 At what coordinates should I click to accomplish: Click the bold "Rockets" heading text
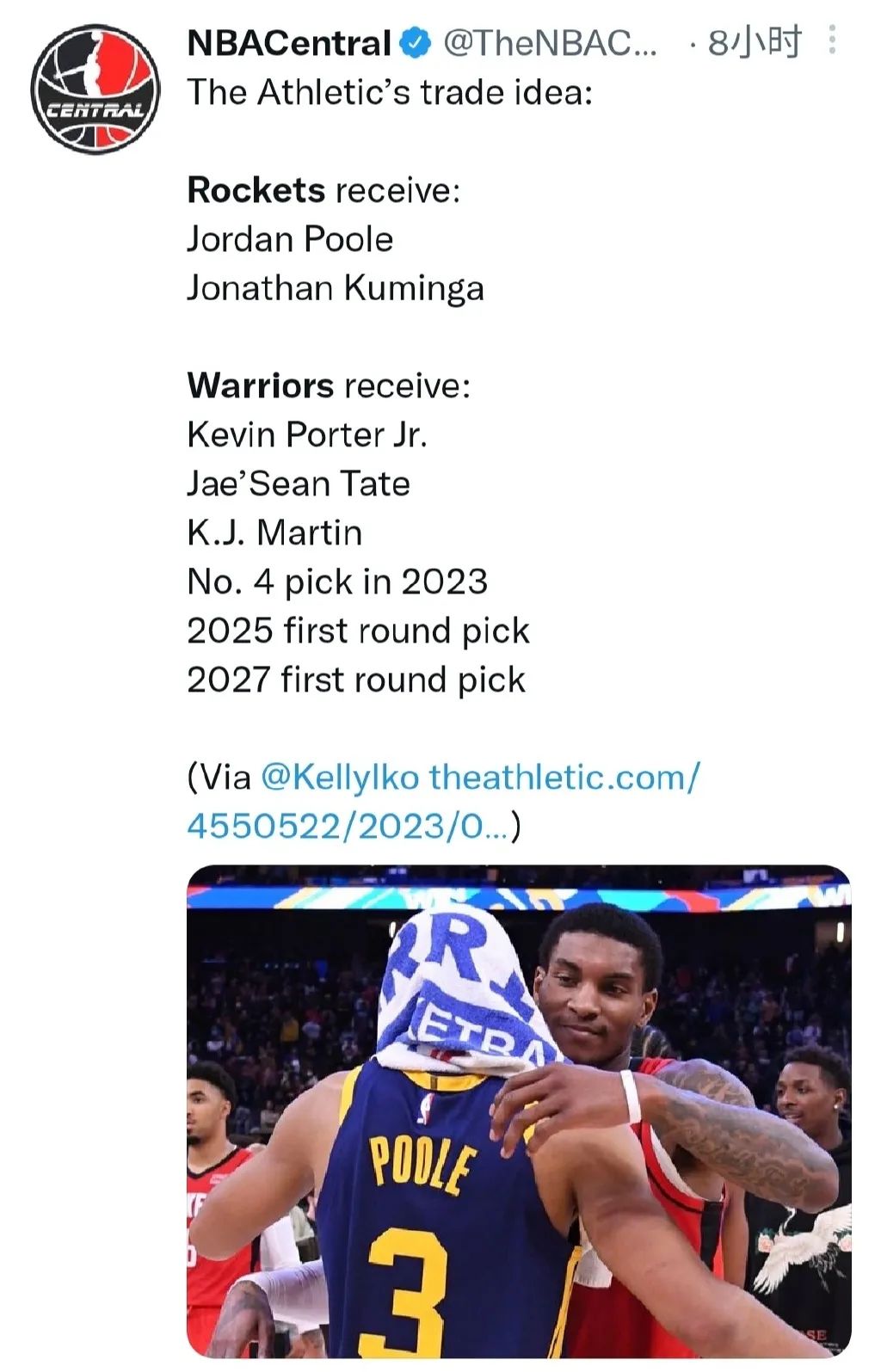click(x=256, y=190)
